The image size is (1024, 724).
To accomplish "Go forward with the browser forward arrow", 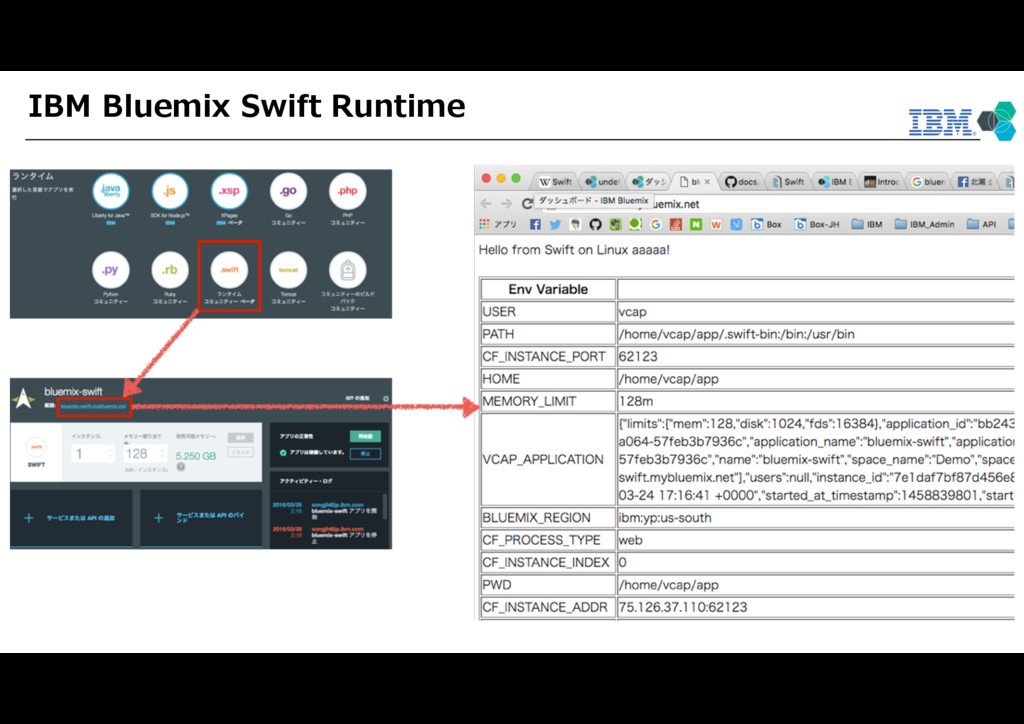I will pos(506,204).
